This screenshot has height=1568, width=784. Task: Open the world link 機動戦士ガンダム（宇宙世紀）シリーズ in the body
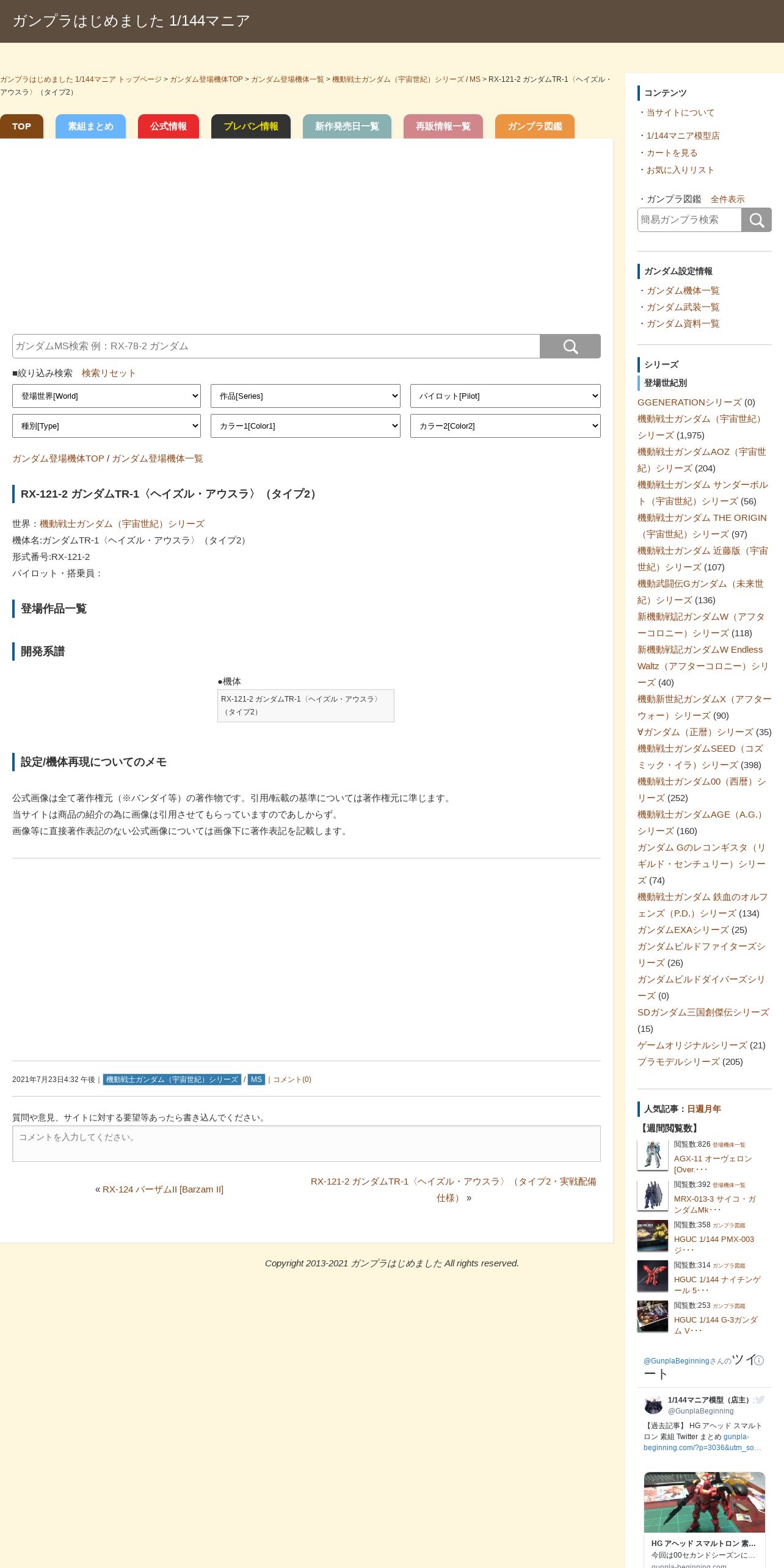(x=122, y=524)
